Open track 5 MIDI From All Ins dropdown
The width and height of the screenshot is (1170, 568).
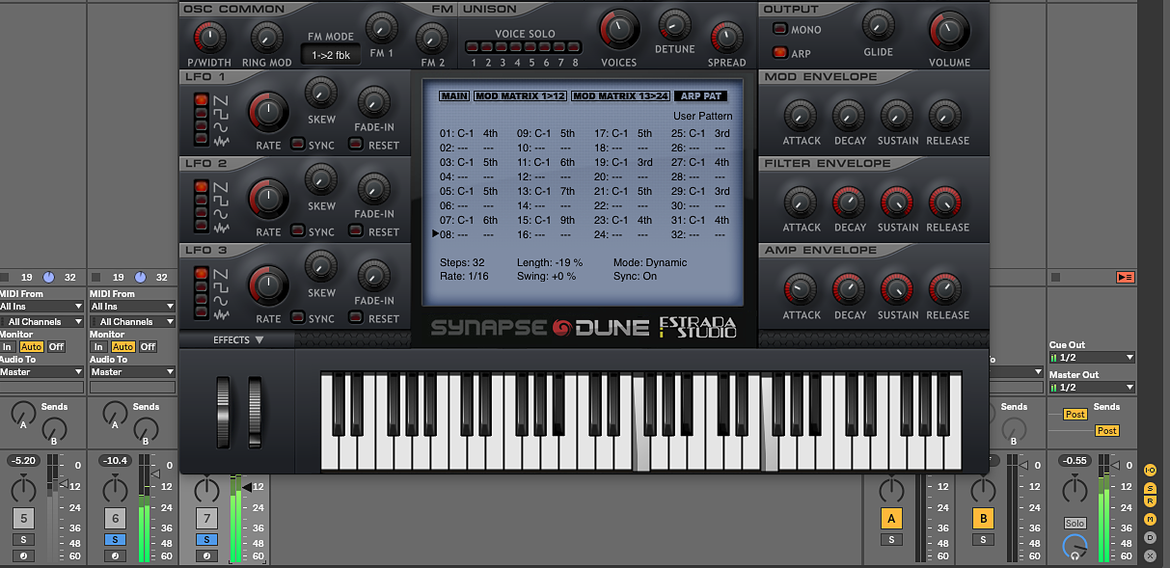point(41,307)
